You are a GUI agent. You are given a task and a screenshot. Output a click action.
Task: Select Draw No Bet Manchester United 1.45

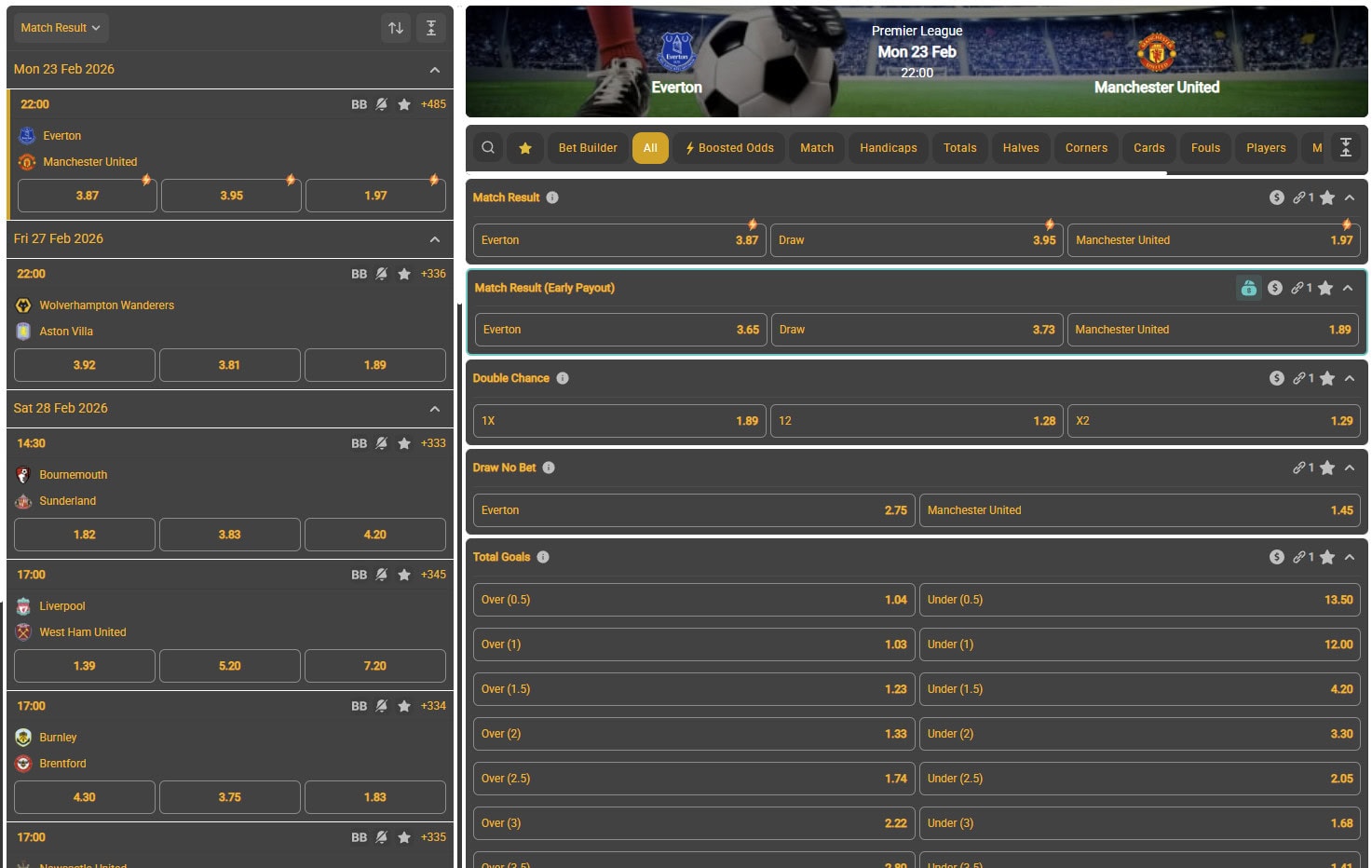(x=1140, y=510)
